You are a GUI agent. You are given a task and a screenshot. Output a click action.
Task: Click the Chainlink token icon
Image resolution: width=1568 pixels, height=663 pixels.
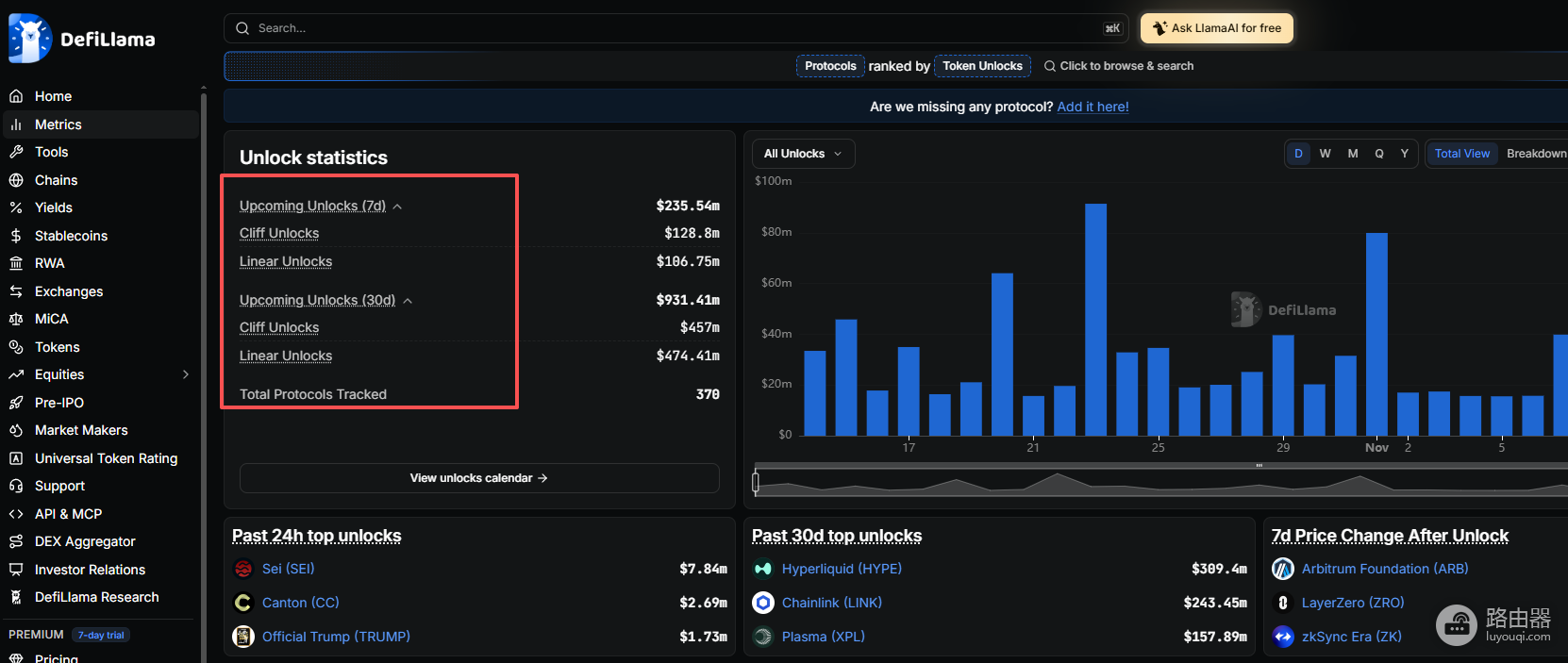click(763, 603)
